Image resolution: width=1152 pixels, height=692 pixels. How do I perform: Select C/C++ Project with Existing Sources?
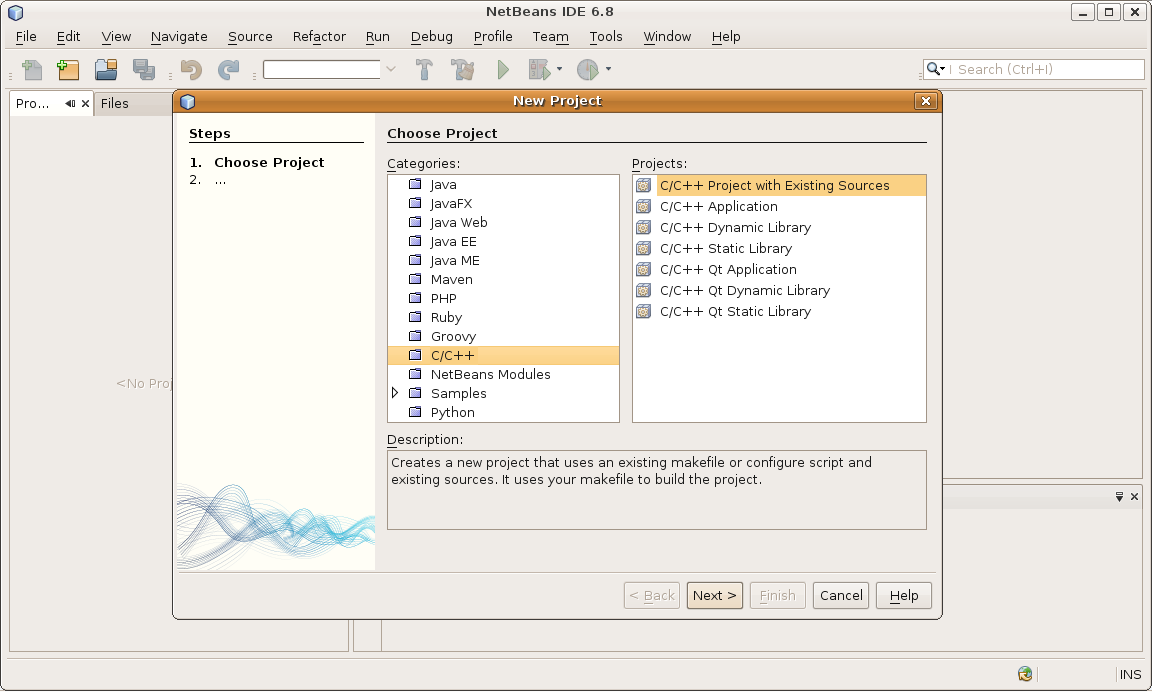(x=779, y=186)
